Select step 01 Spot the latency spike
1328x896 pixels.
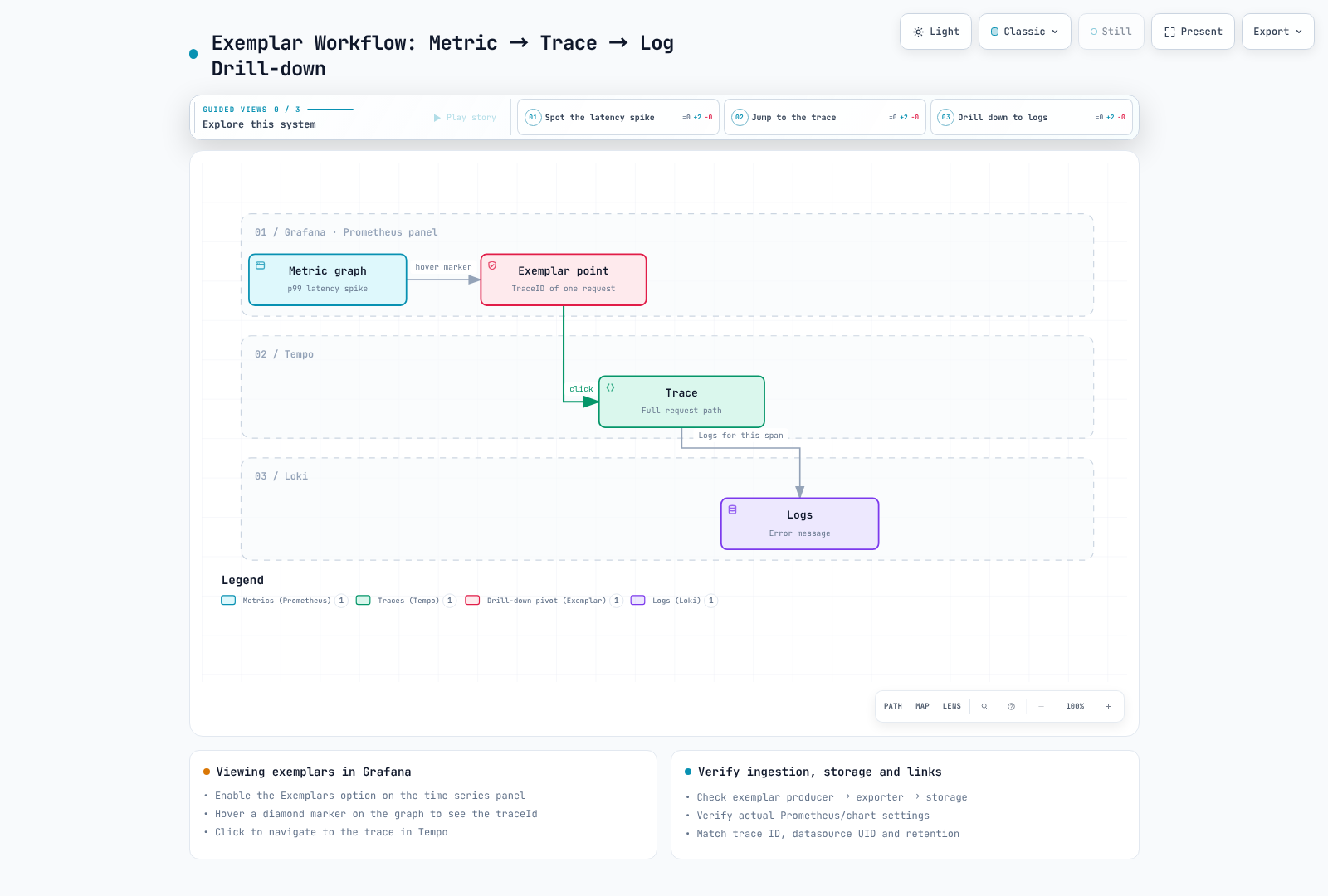(x=618, y=118)
